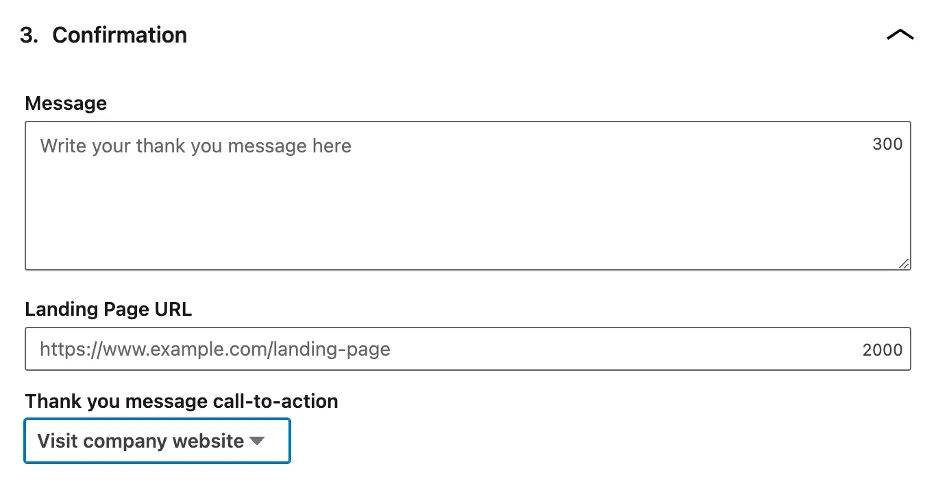
Task: Click the "Message" field label
Action: (x=66, y=103)
